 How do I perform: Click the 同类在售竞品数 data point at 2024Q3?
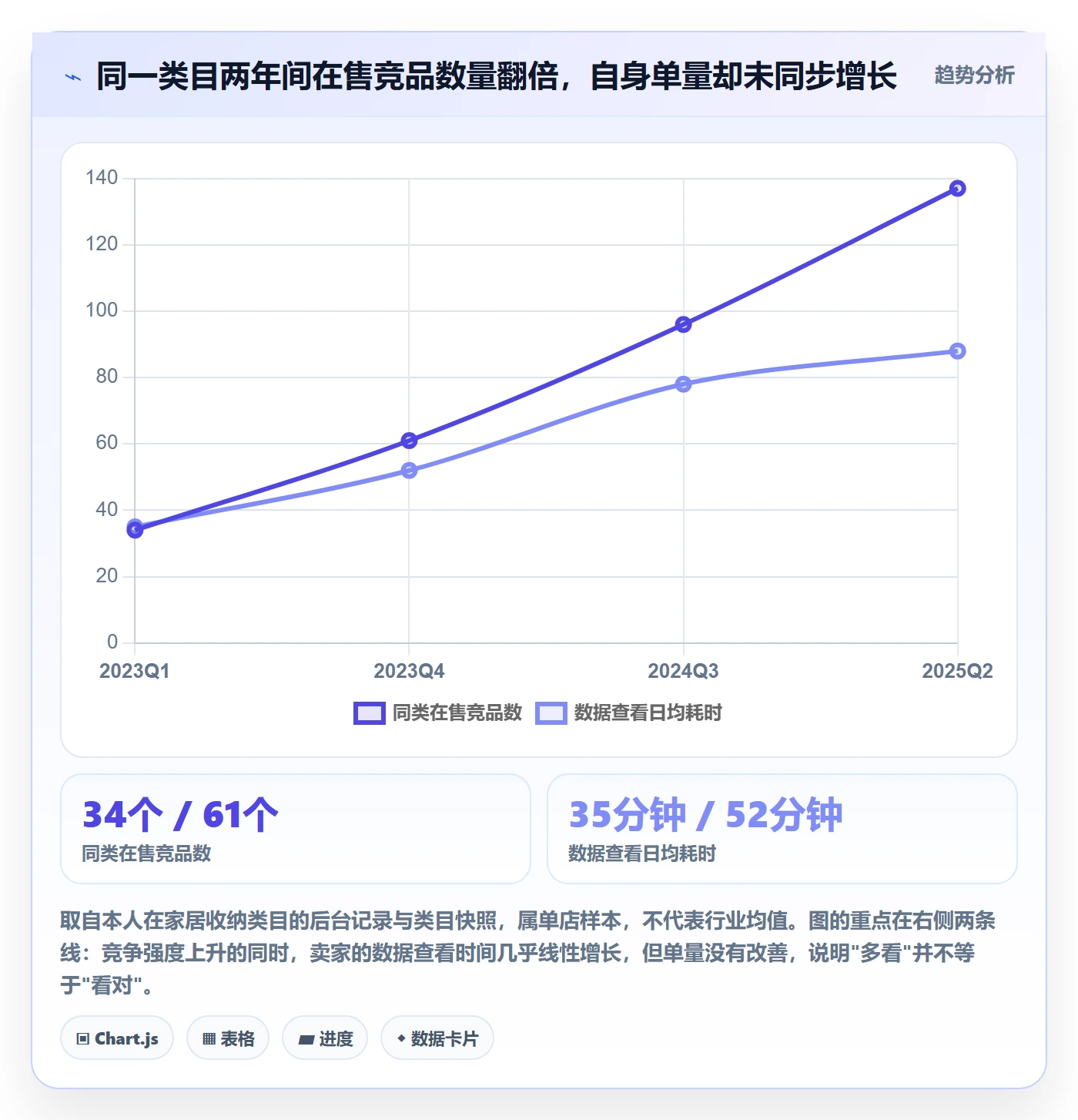pos(683,324)
